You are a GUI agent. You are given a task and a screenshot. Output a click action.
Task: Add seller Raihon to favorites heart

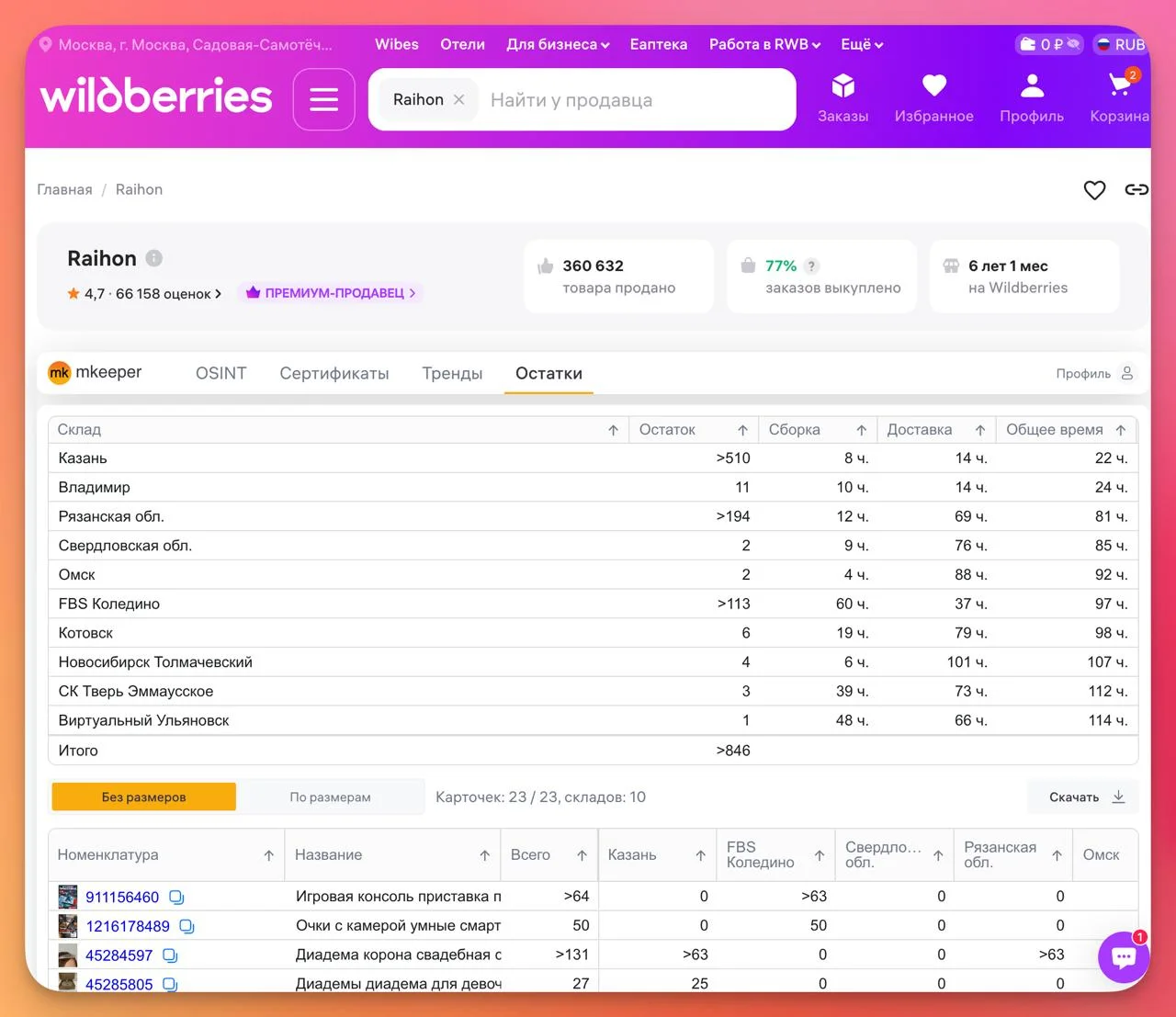pos(1094,190)
